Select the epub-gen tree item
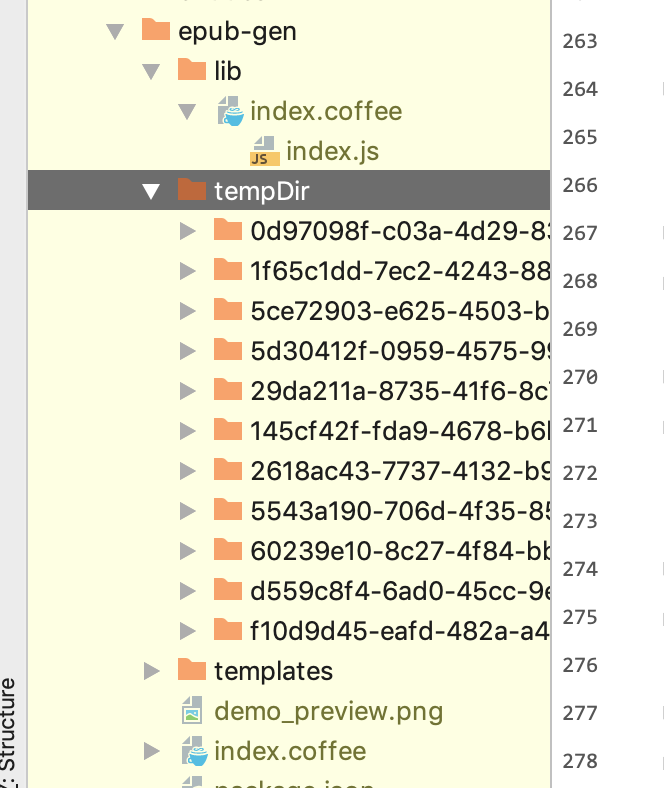This screenshot has width=664, height=788. tap(237, 32)
